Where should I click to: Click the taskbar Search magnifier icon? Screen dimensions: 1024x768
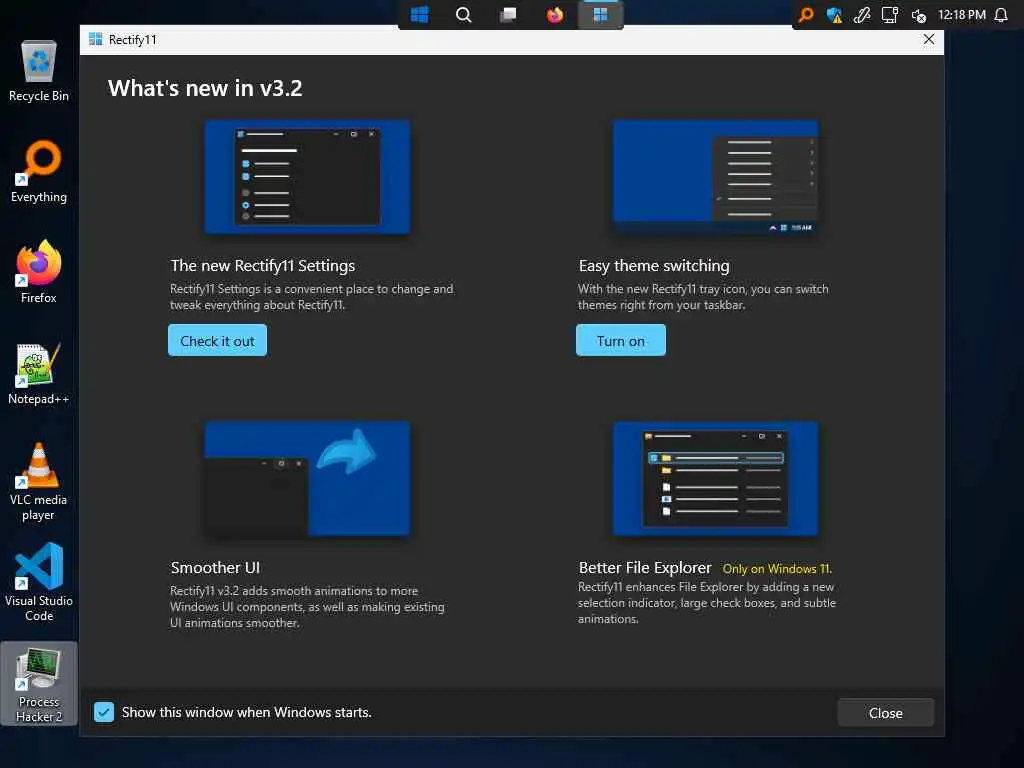click(x=464, y=14)
